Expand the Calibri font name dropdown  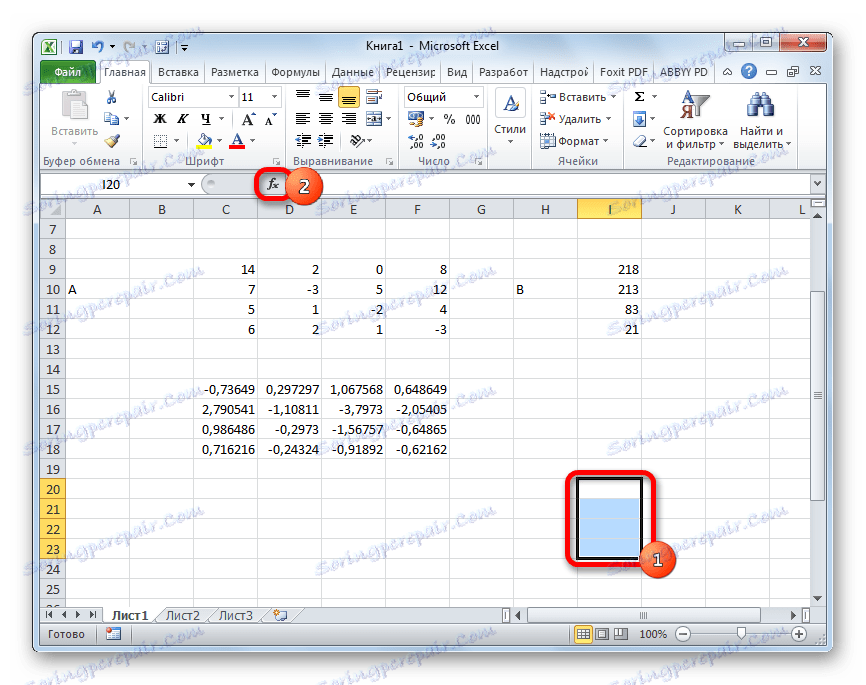tap(231, 97)
